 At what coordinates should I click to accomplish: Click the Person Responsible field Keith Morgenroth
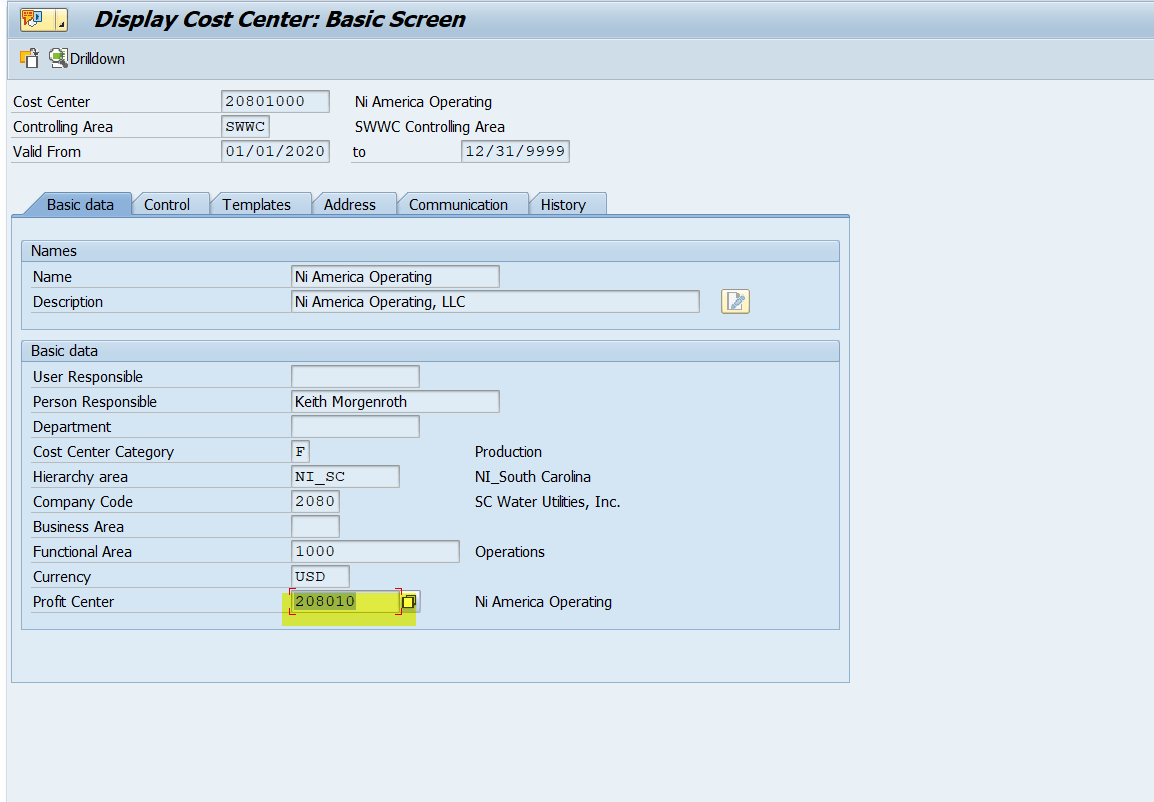click(x=394, y=402)
